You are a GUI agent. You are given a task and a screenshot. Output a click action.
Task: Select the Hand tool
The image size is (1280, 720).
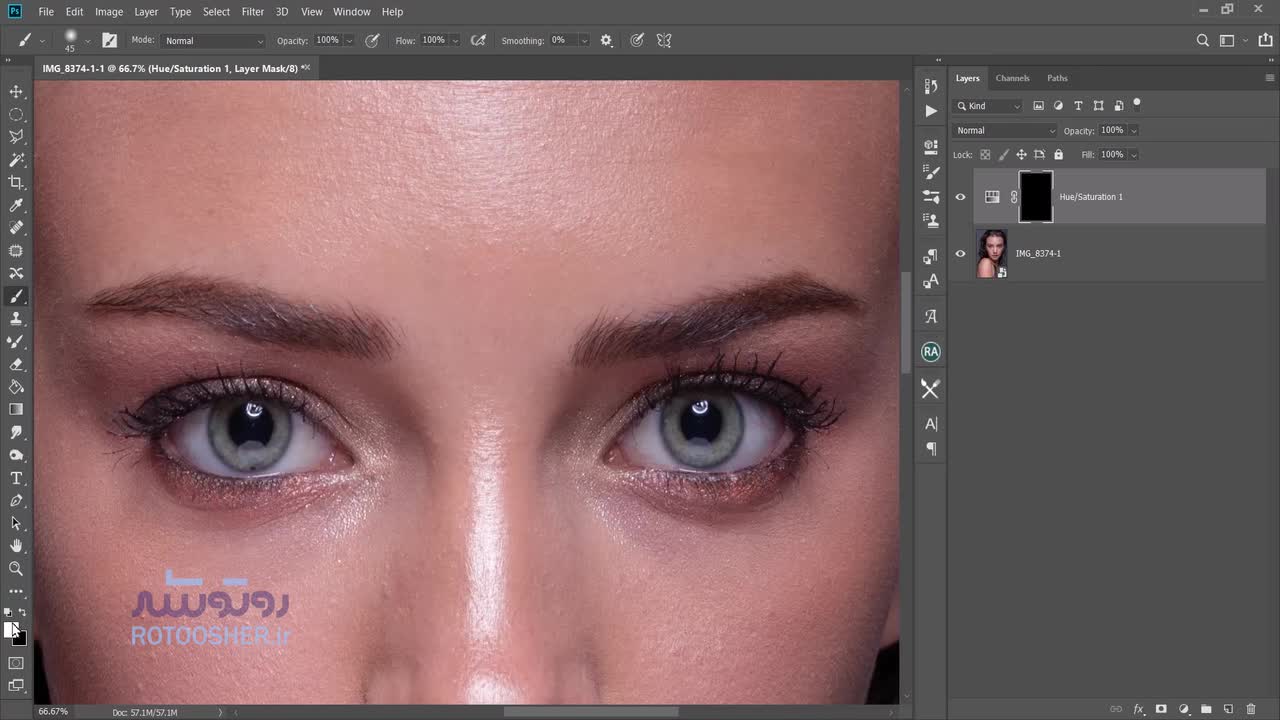(16, 546)
